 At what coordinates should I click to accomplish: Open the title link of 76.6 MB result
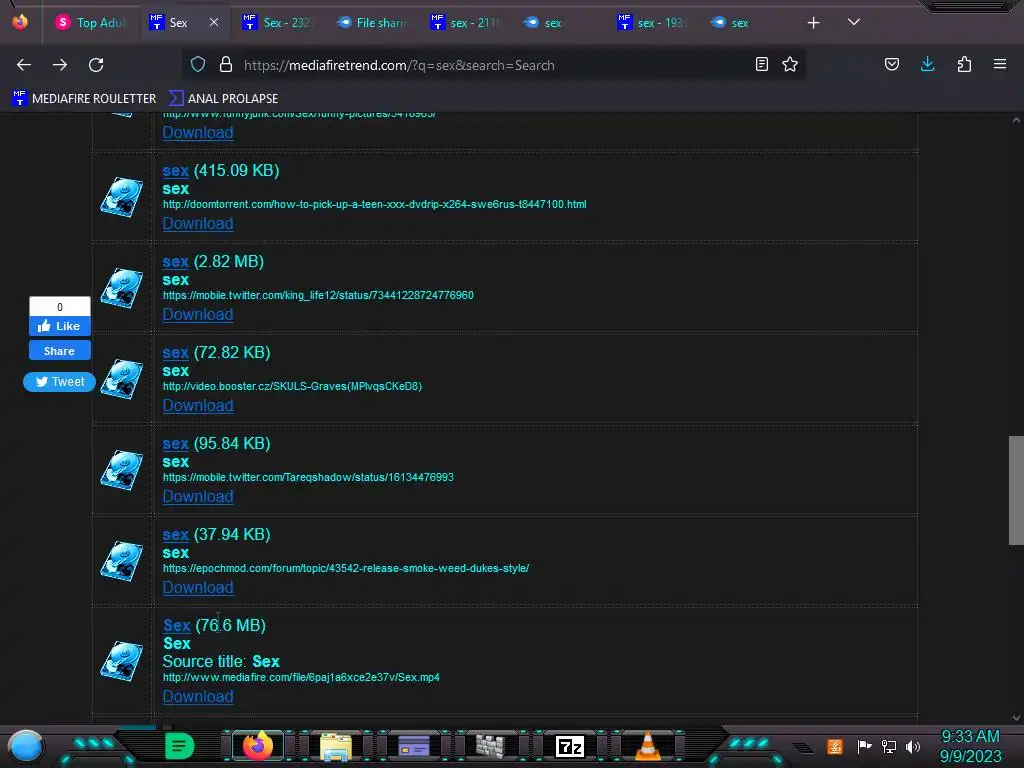click(177, 625)
